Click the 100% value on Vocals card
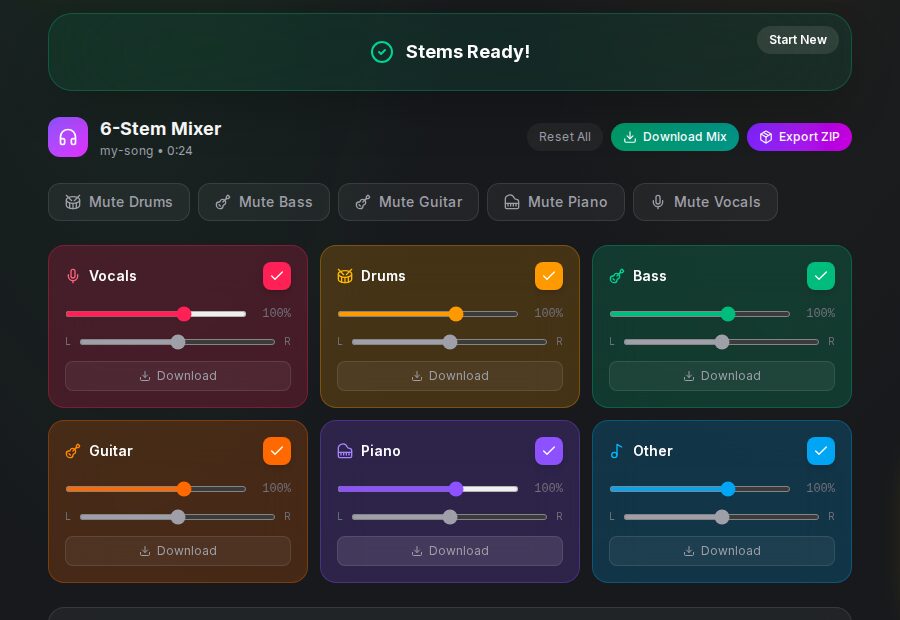This screenshot has height=620, width=900. point(277,313)
